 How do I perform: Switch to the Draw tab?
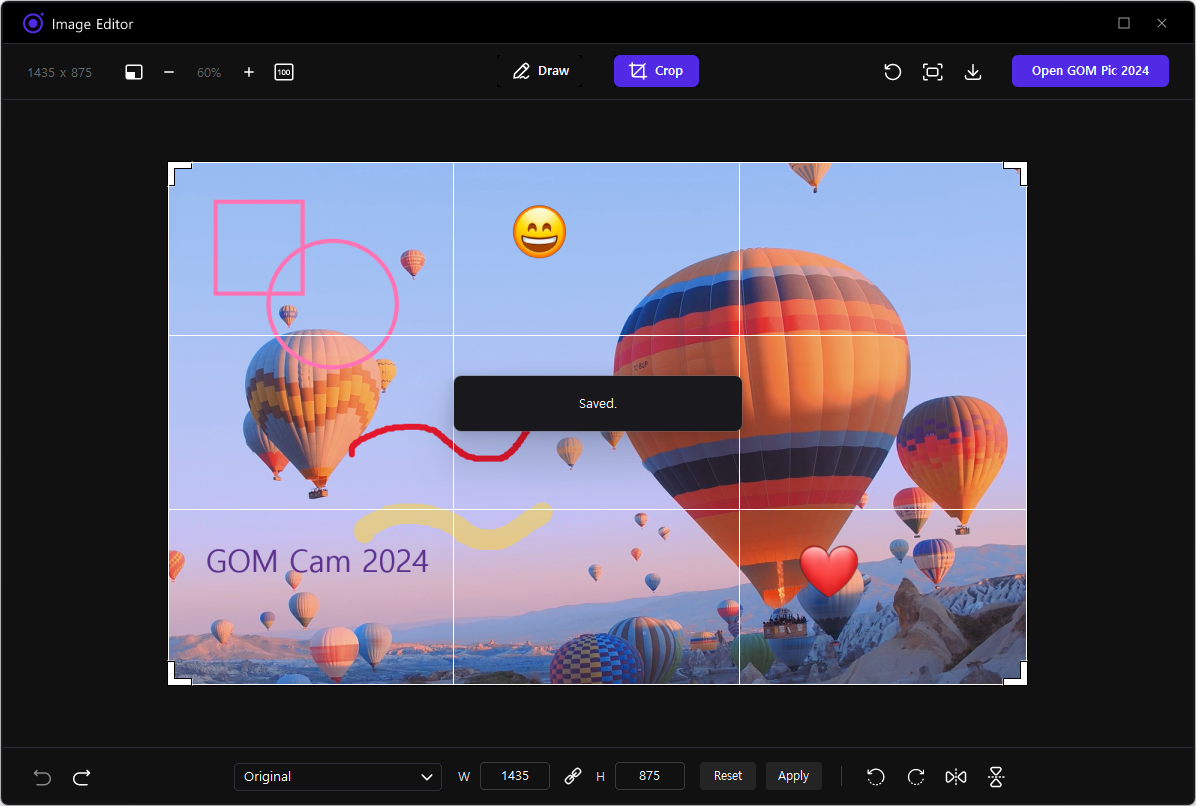coord(540,71)
